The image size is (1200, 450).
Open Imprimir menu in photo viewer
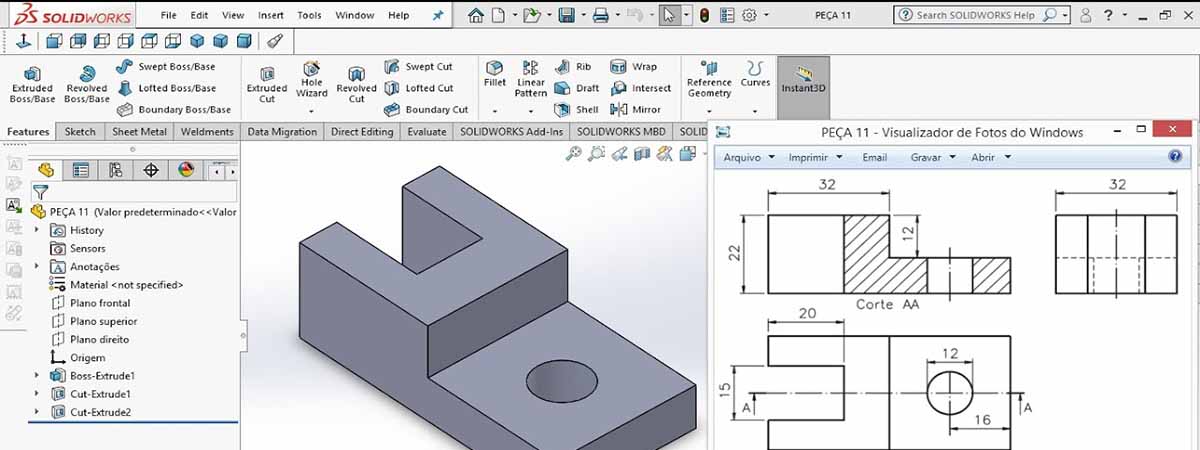(x=815, y=157)
